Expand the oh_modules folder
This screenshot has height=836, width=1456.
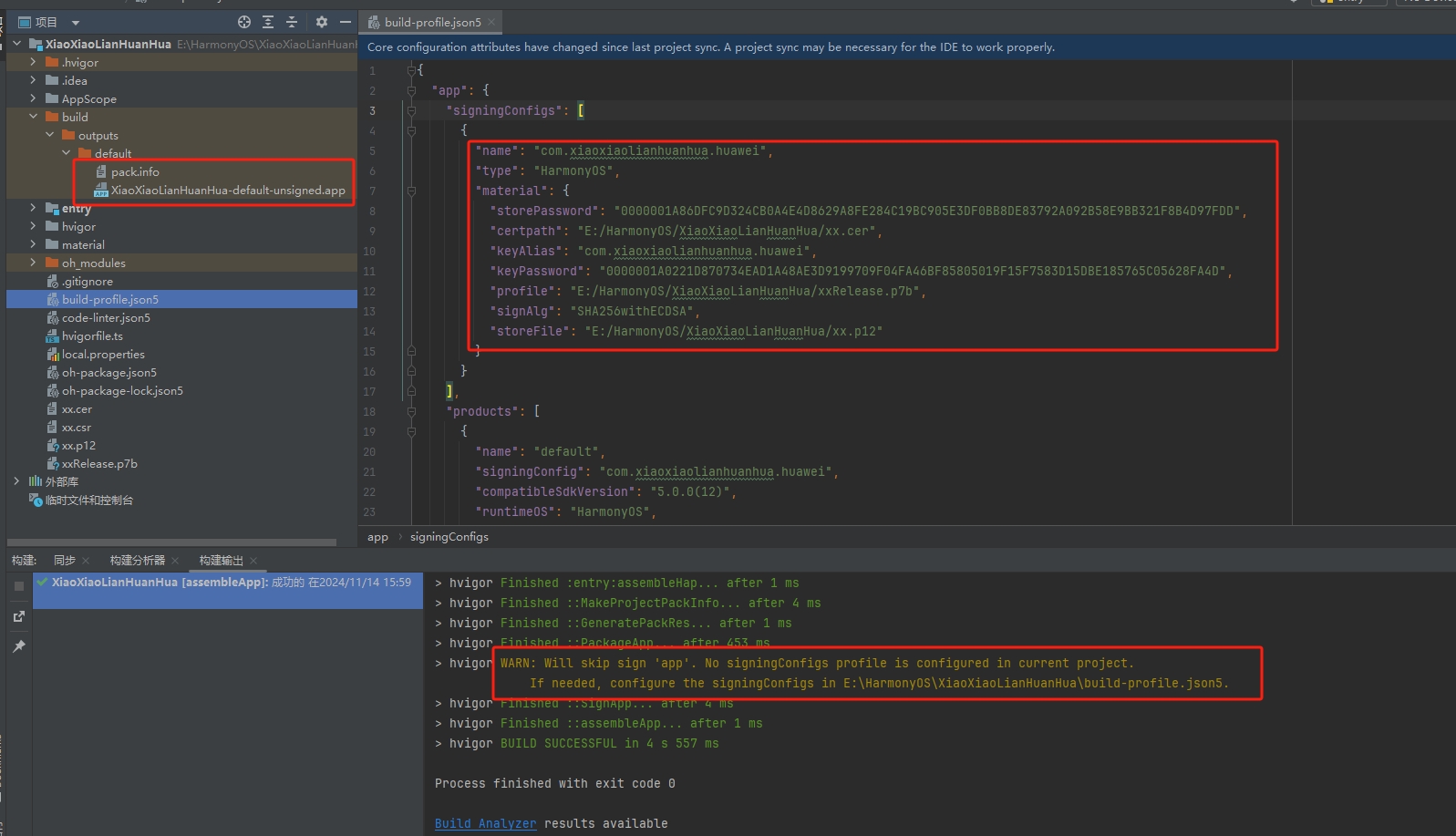click(x=33, y=263)
